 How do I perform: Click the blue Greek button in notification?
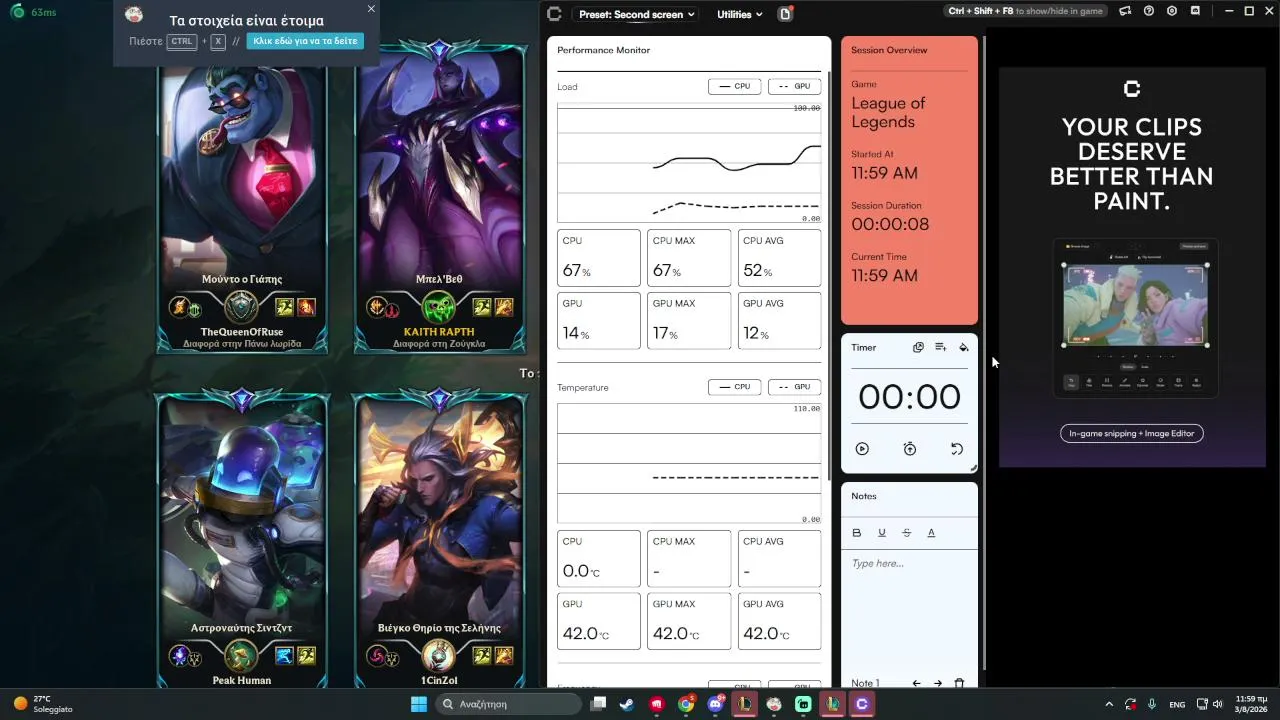[305, 41]
